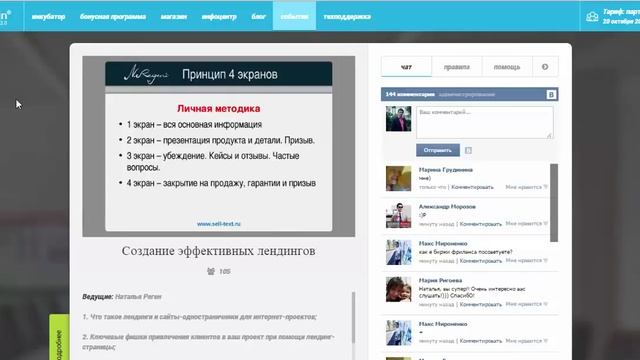Open Макс Мироненко name above фриланса question
The height and width of the screenshot is (360, 640).
443,243
